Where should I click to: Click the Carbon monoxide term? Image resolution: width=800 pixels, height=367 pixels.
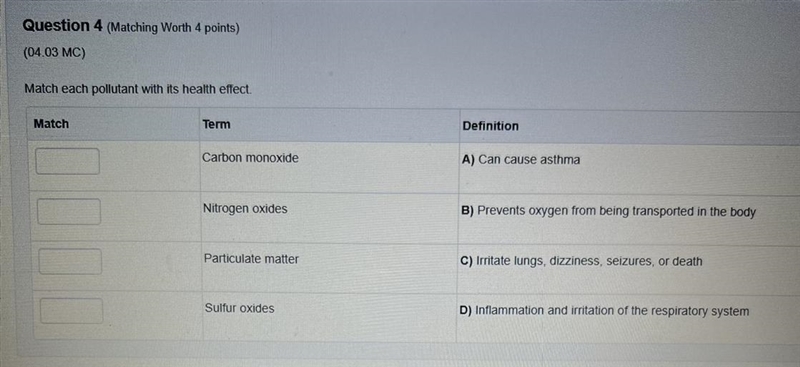click(x=251, y=158)
